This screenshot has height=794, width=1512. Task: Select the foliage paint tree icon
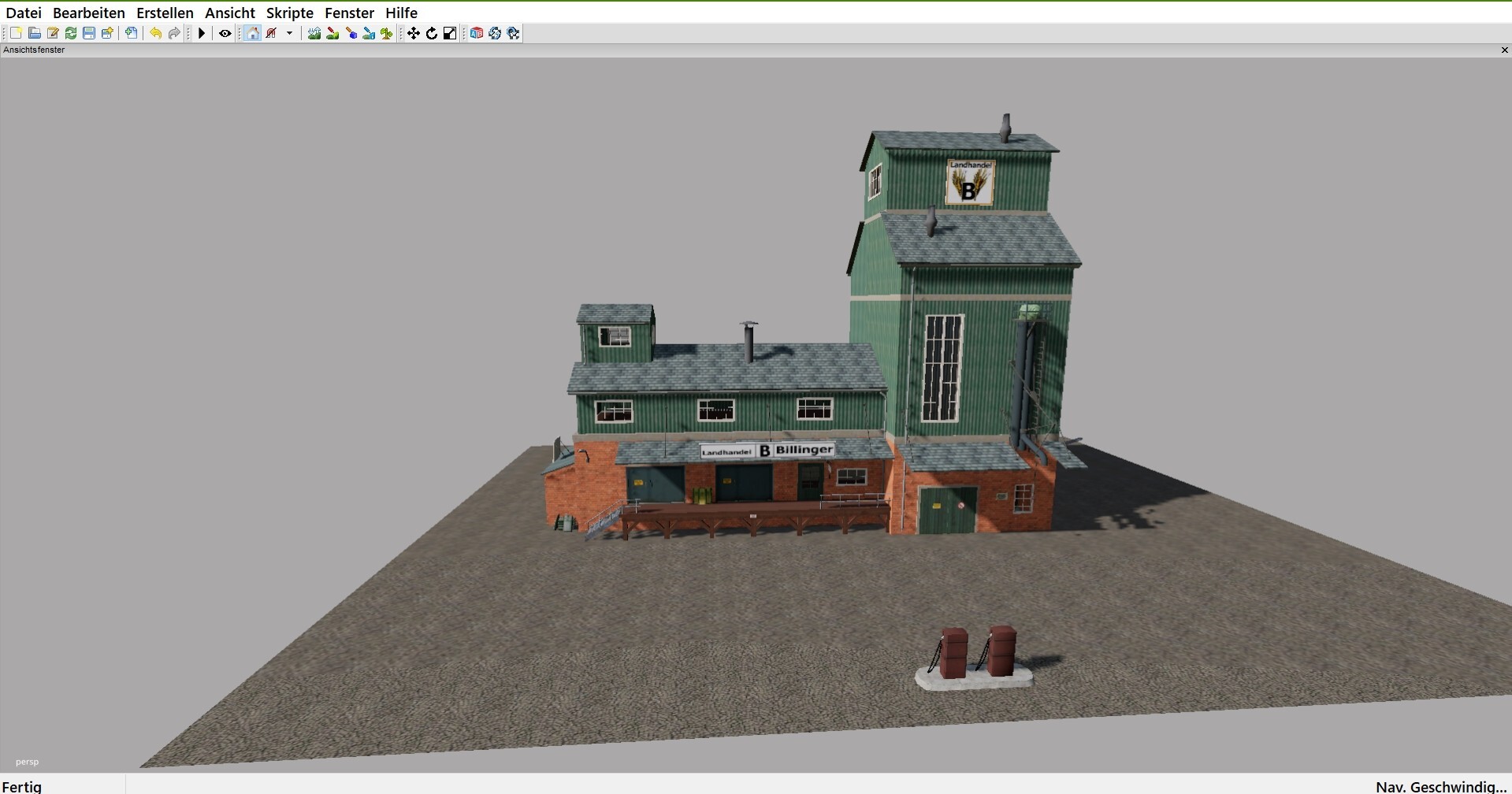[387, 33]
